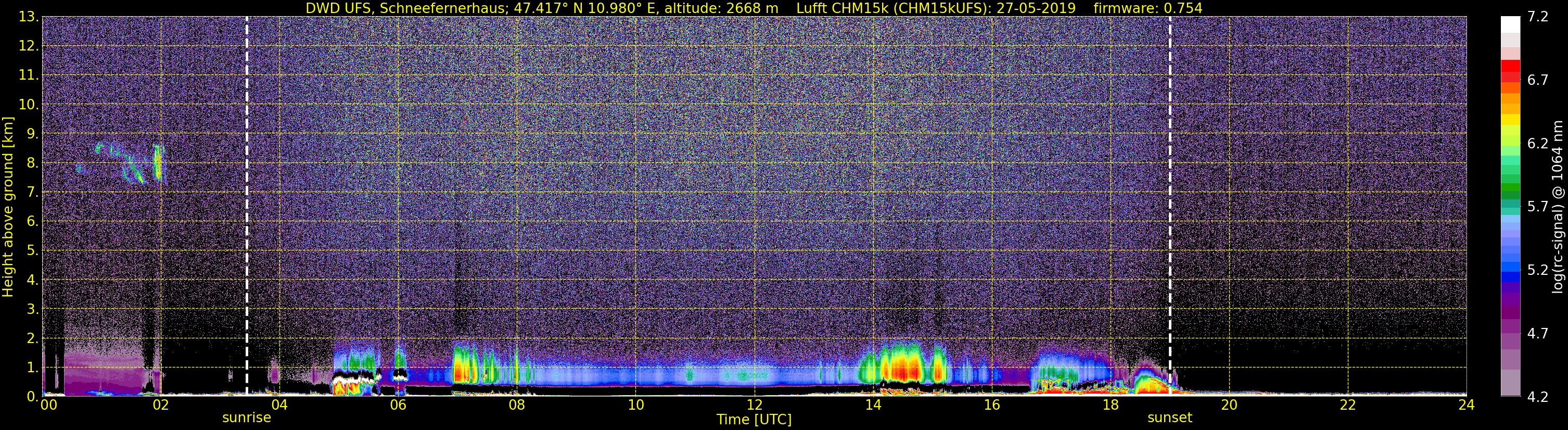Click the colorbar tick label 5.2
Viewport: 1568px width, 430px height.
[1538, 270]
